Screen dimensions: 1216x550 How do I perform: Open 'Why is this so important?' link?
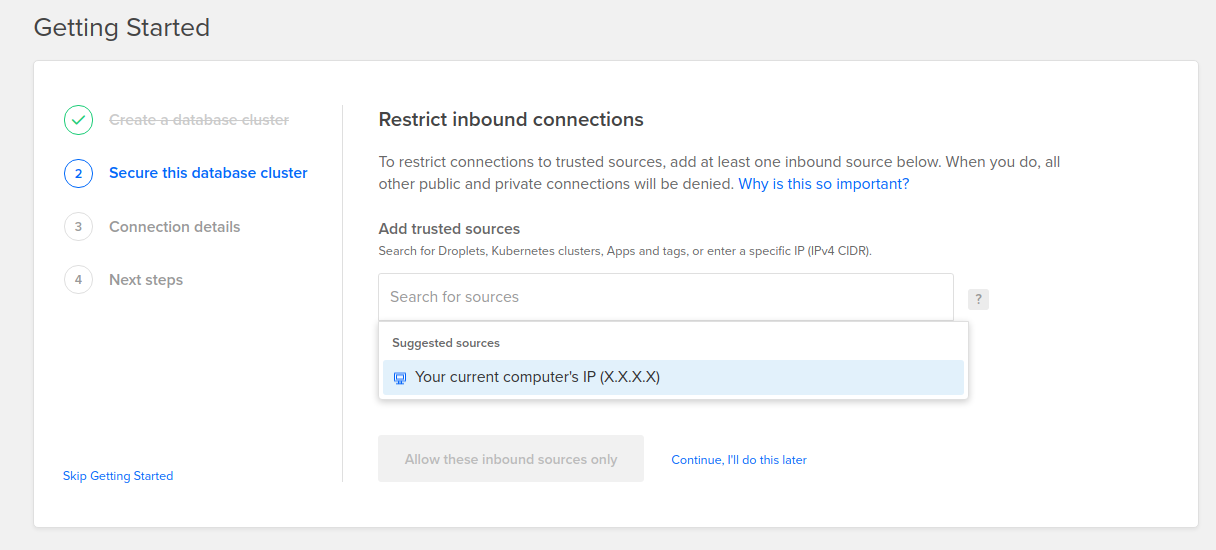tap(823, 184)
